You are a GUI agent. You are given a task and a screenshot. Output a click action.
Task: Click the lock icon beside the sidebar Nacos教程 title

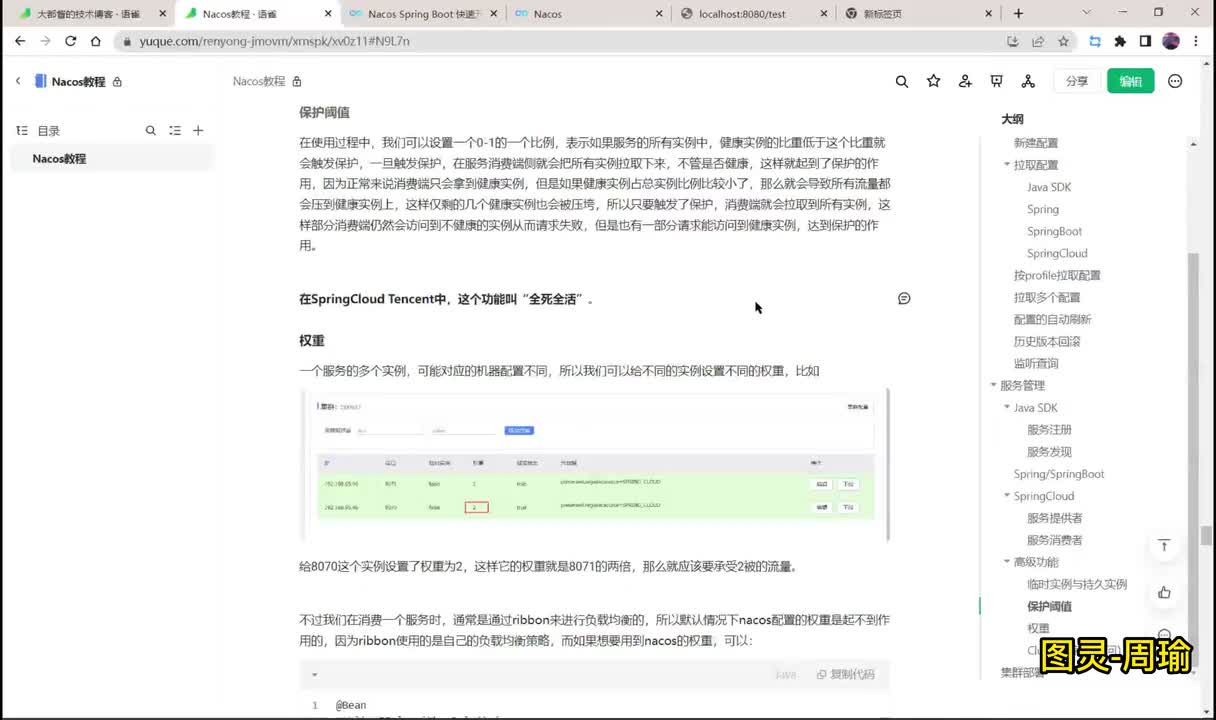point(117,82)
